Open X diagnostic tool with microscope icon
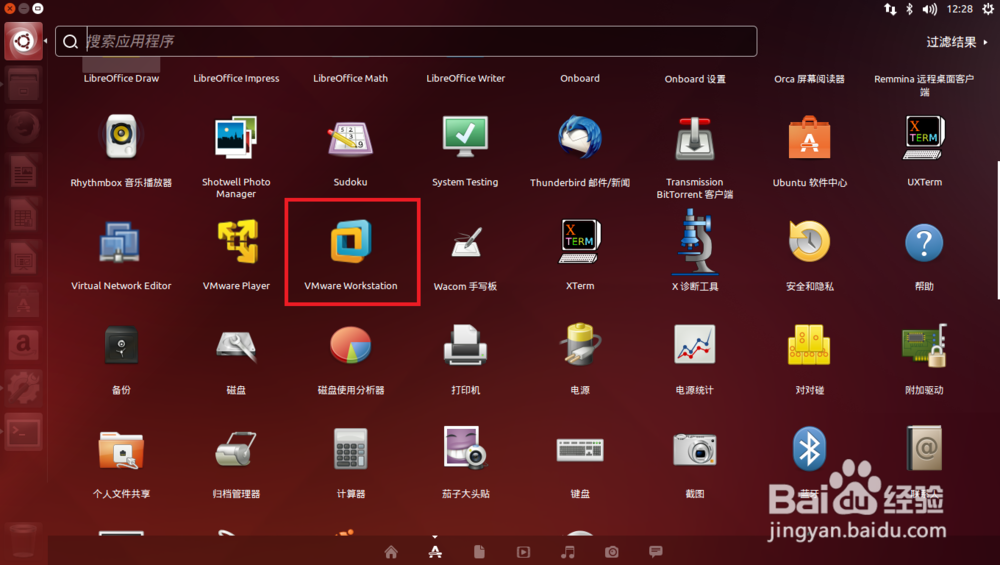Screen dimensions: 1000x565 pyautogui.click(x=695, y=242)
